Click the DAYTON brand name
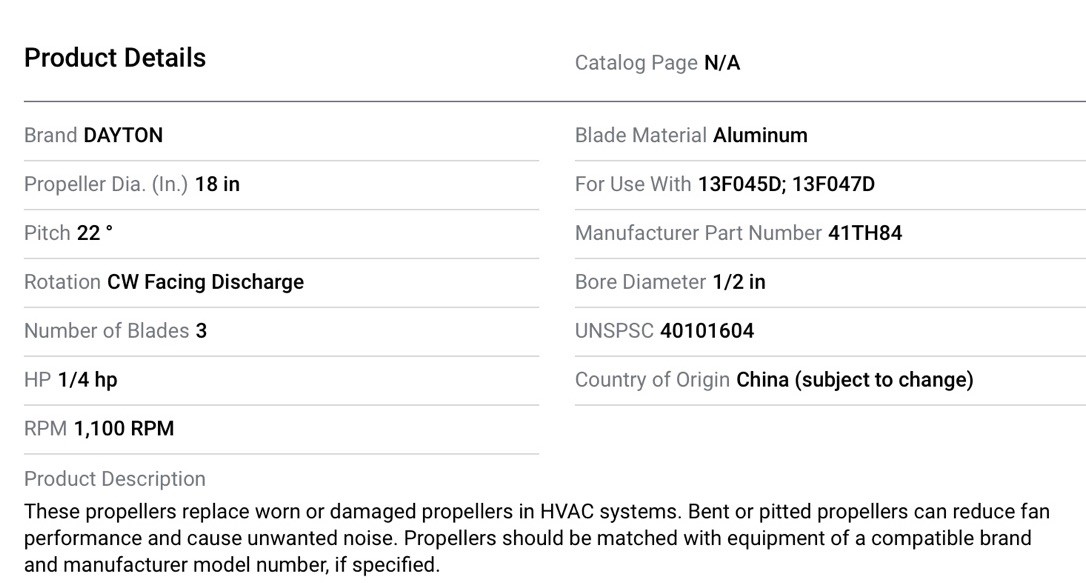This screenshot has width=1086, height=583. [x=123, y=135]
